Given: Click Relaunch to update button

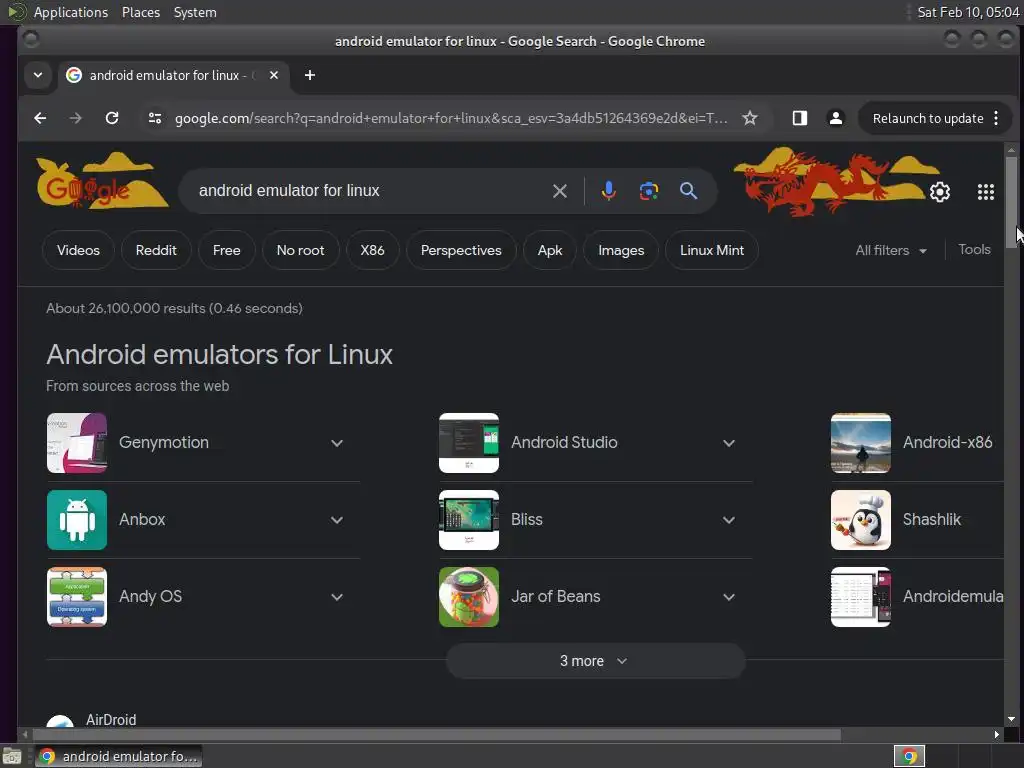Looking at the screenshot, I should (928, 118).
